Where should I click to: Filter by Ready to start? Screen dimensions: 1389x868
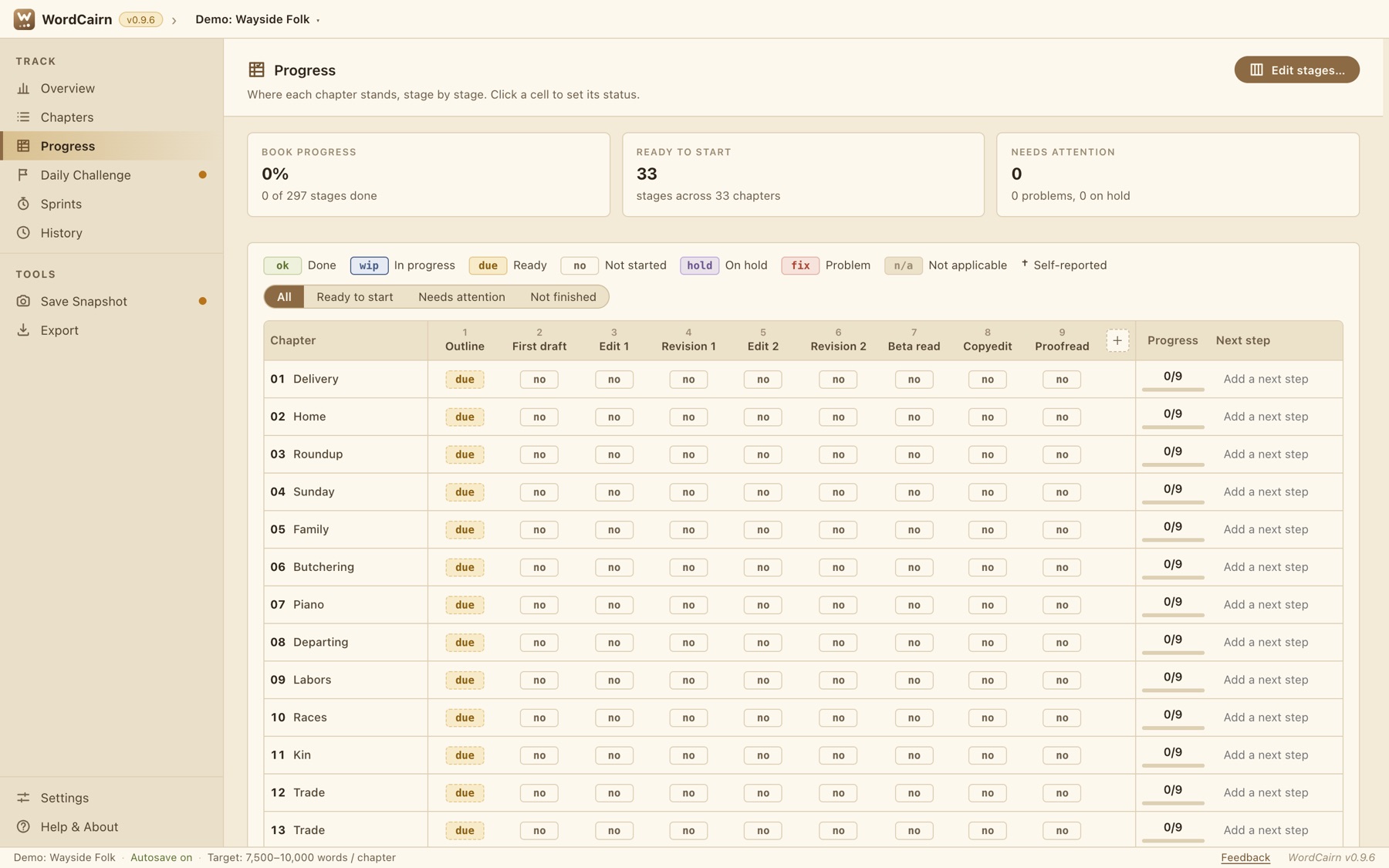pos(354,297)
